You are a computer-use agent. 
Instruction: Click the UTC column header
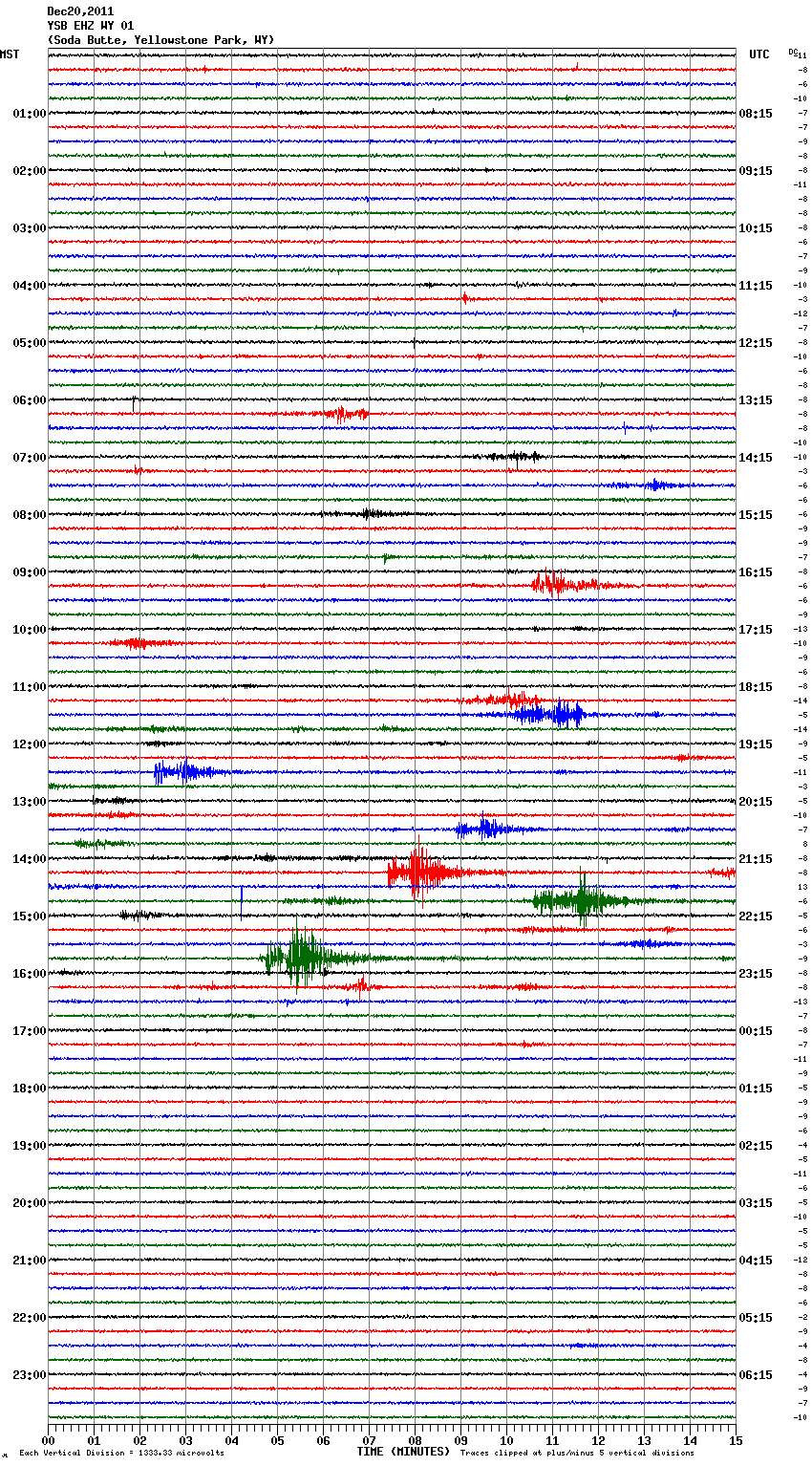click(x=759, y=54)
